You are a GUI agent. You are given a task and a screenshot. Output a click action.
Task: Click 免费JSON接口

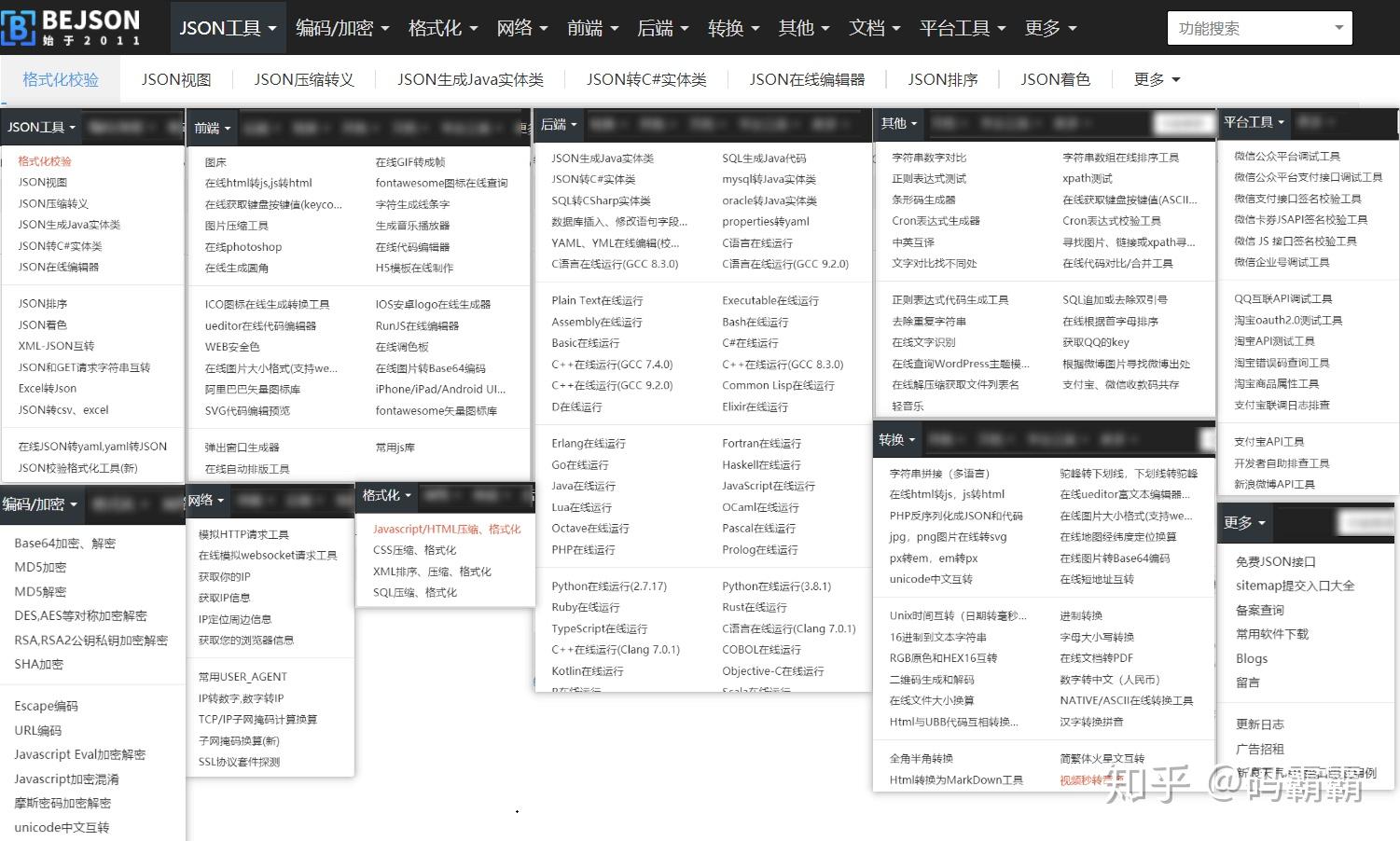point(1276,562)
